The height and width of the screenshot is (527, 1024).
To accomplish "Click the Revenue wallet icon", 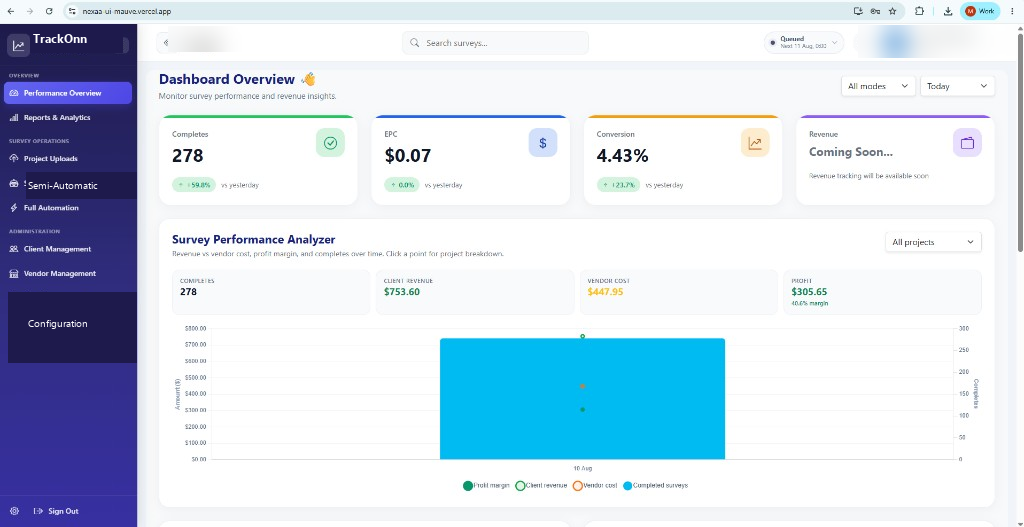I will [967, 143].
